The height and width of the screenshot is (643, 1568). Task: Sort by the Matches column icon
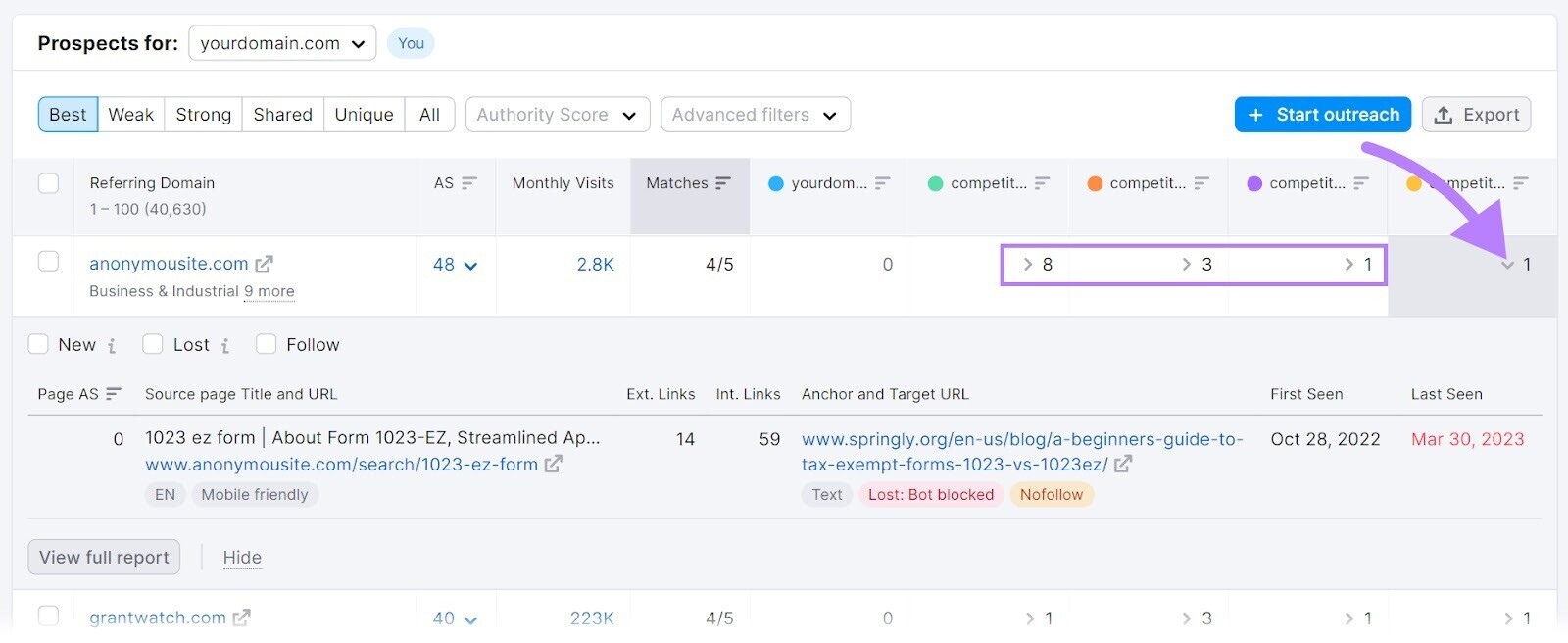(x=723, y=183)
